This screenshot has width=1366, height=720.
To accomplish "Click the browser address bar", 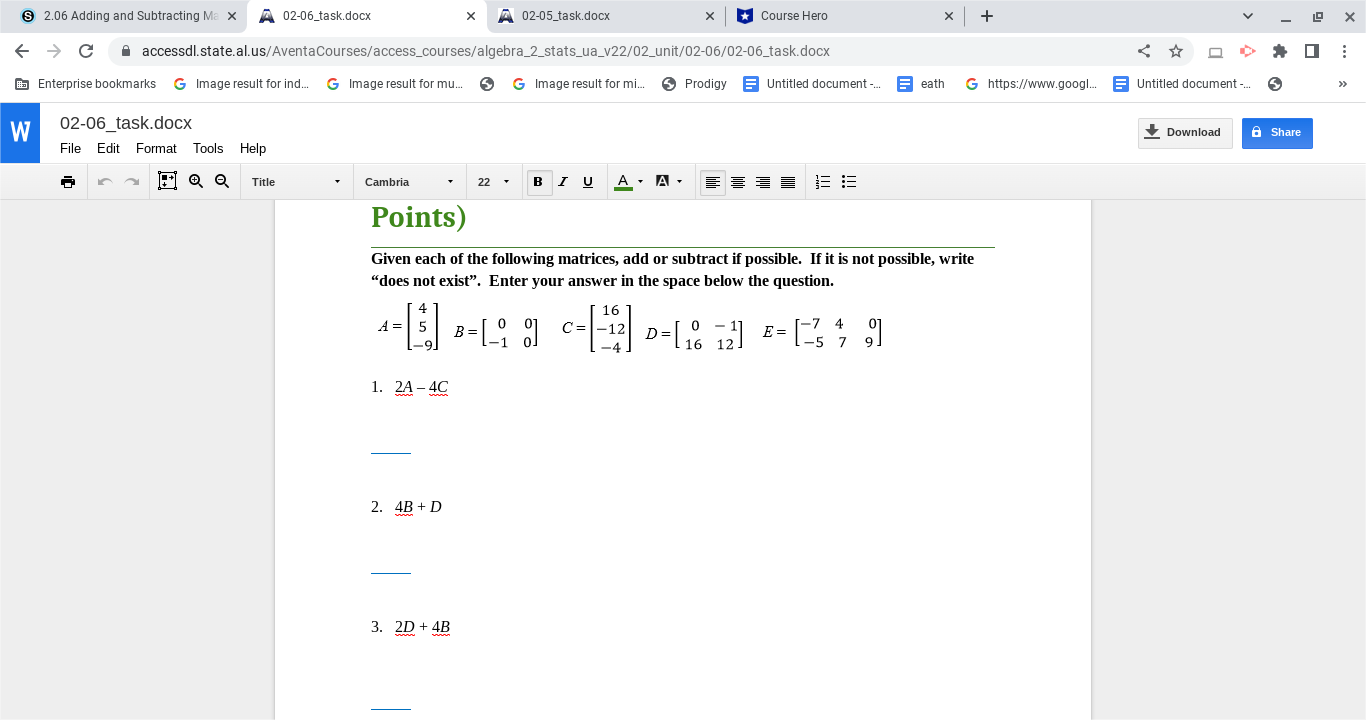I will pos(600,51).
